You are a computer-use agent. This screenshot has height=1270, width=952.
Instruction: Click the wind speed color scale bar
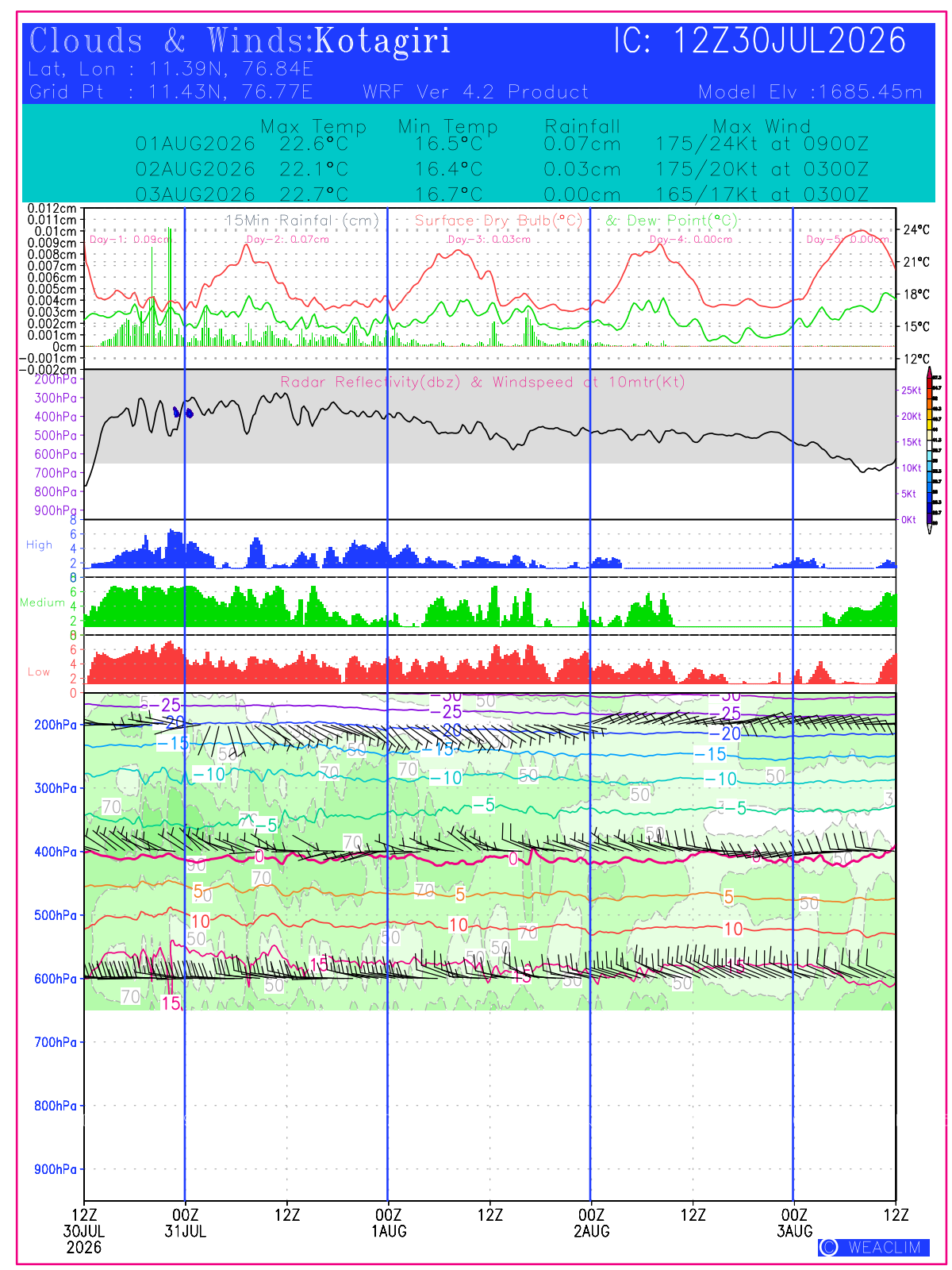929,451
